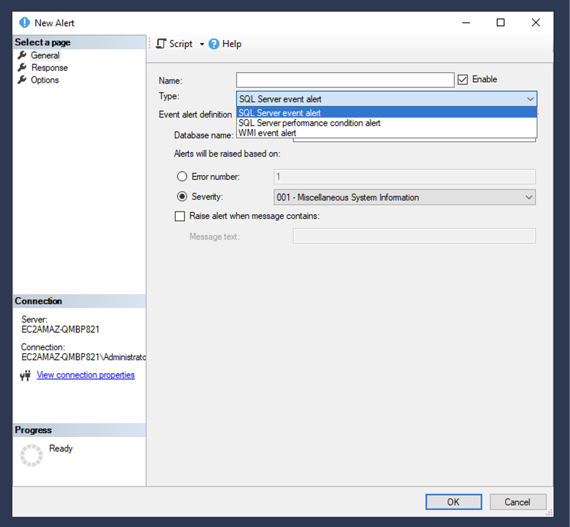
Task: Click the connection properties plug icon
Action: click(25, 375)
